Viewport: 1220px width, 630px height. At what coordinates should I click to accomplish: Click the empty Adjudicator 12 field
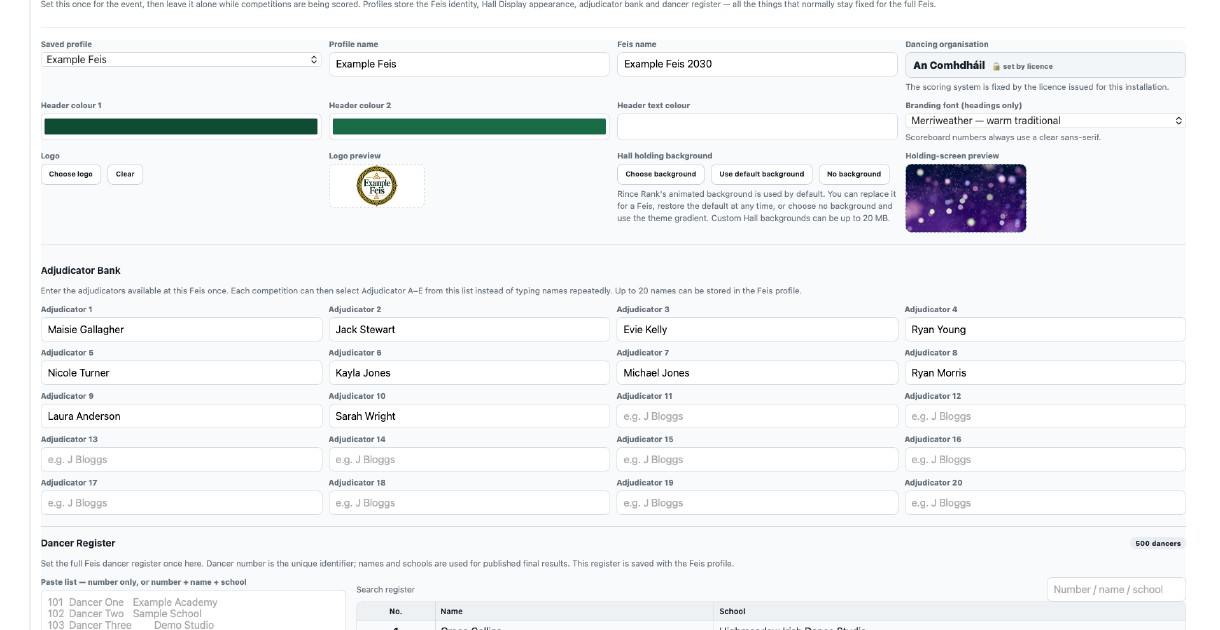tap(1045, 417)
